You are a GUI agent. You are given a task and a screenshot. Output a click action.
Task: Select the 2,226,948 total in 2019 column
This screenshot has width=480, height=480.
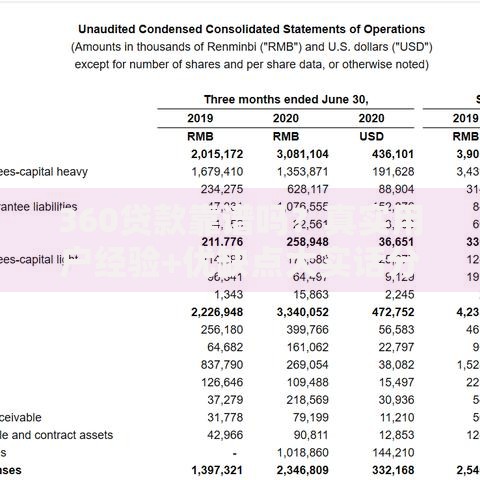217,312
